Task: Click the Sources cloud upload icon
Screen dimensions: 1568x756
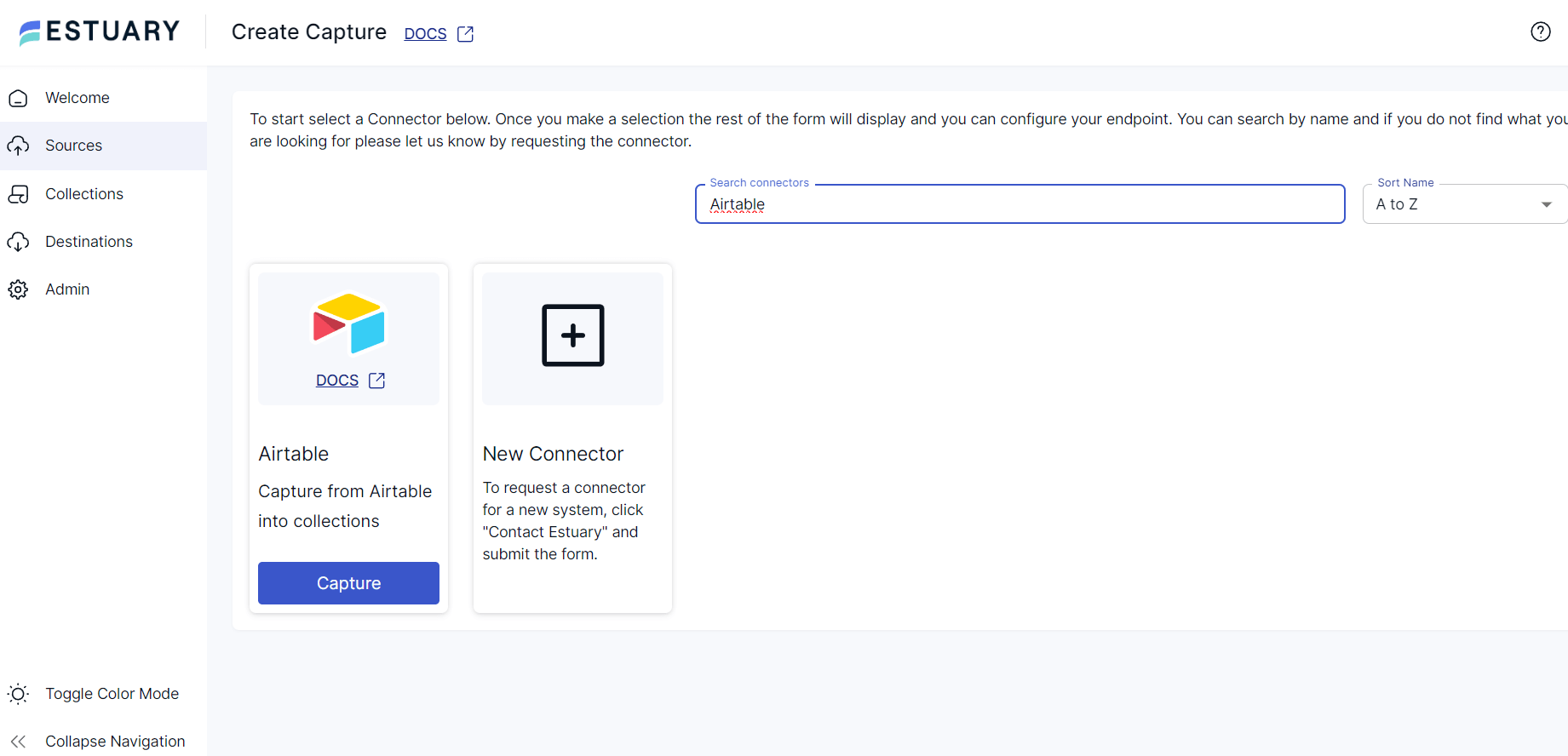Action: click(18, 146)
